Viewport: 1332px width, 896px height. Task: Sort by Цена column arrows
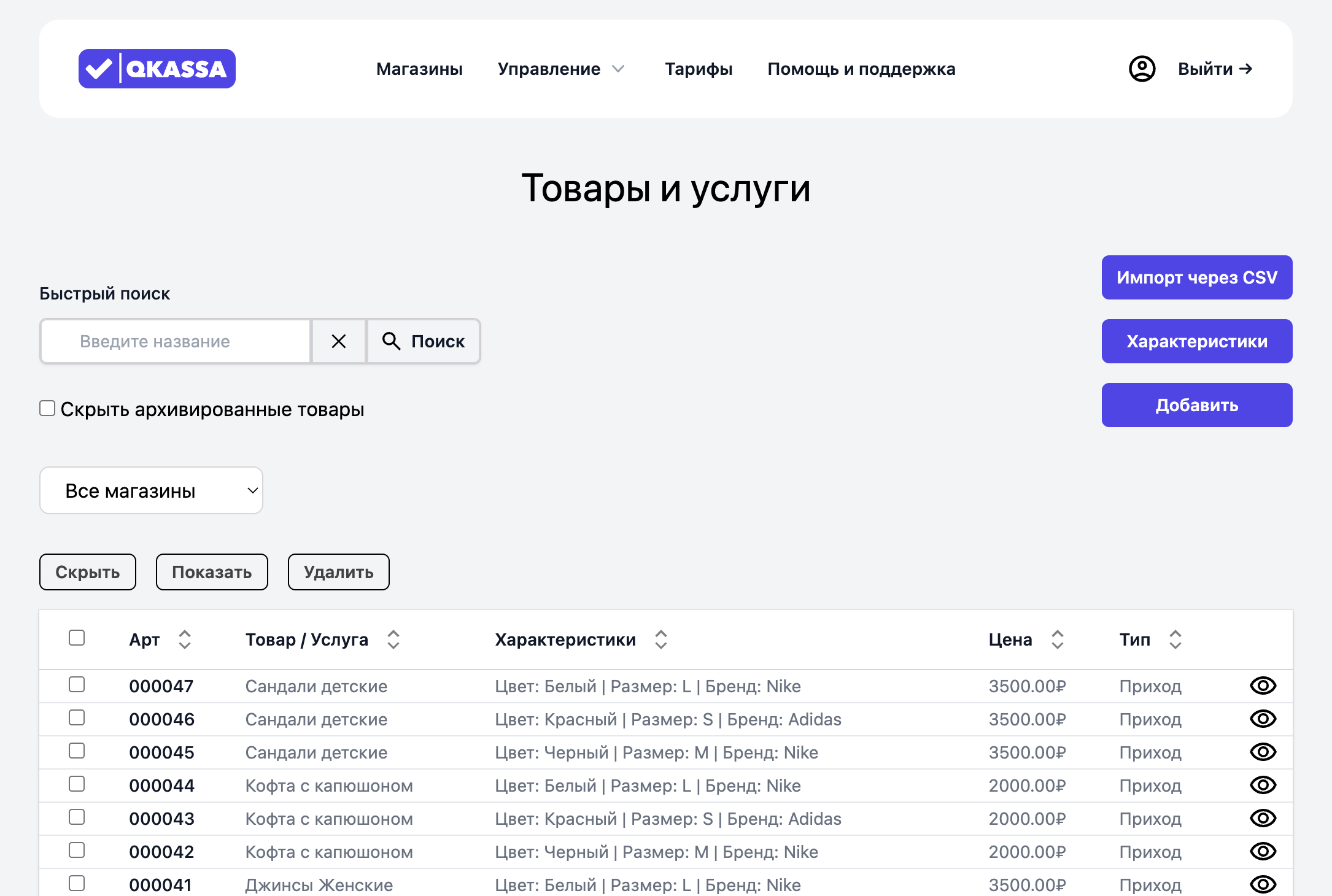(x=1057, y=639)
